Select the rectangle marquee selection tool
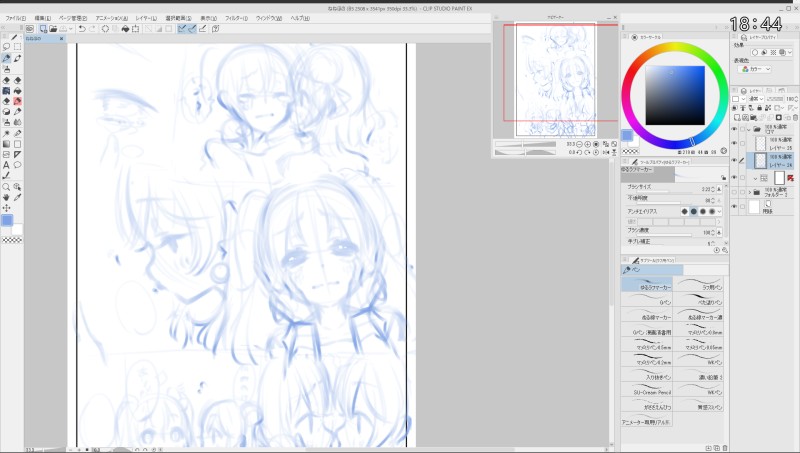The image size is (800, 453). point(17,47)
